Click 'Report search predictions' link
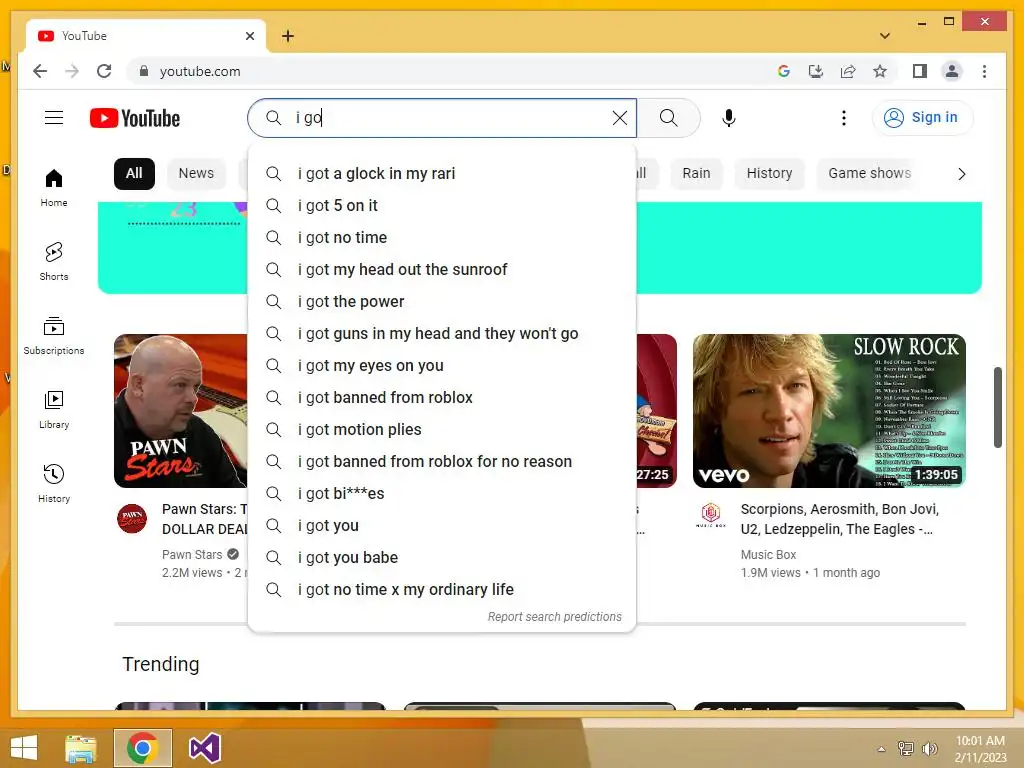 [554, 616]
